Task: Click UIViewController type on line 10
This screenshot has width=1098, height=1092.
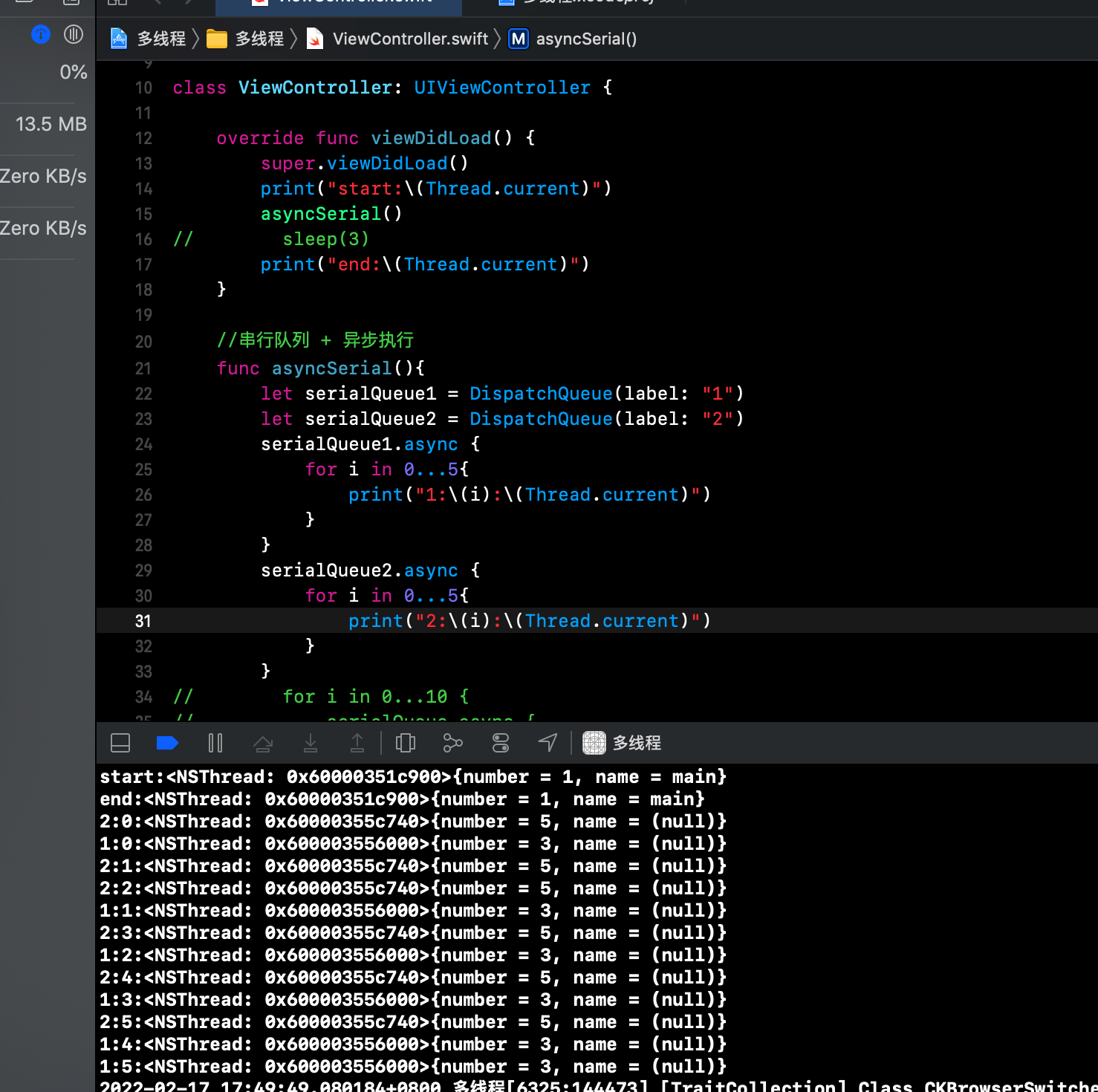Action: click(502, 88)
